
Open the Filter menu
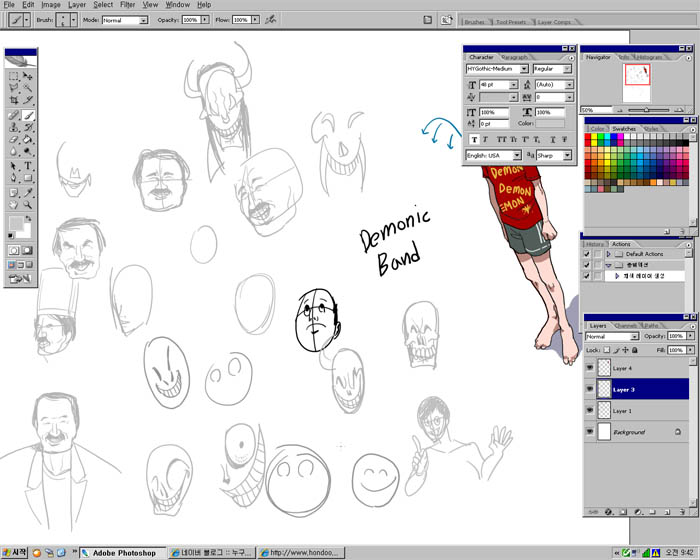[127, 4]
